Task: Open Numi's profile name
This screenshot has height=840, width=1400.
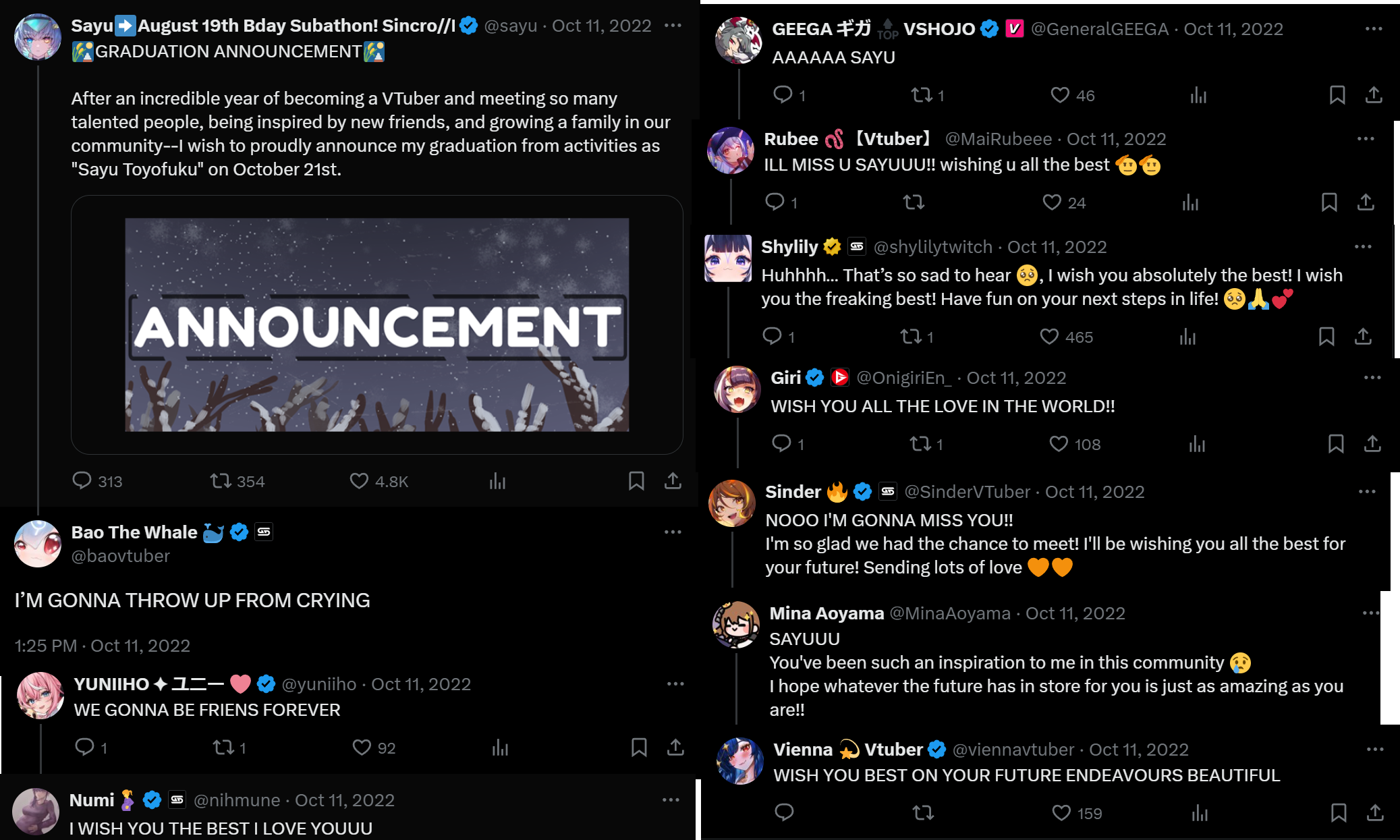Action: (x=92, y=800)
